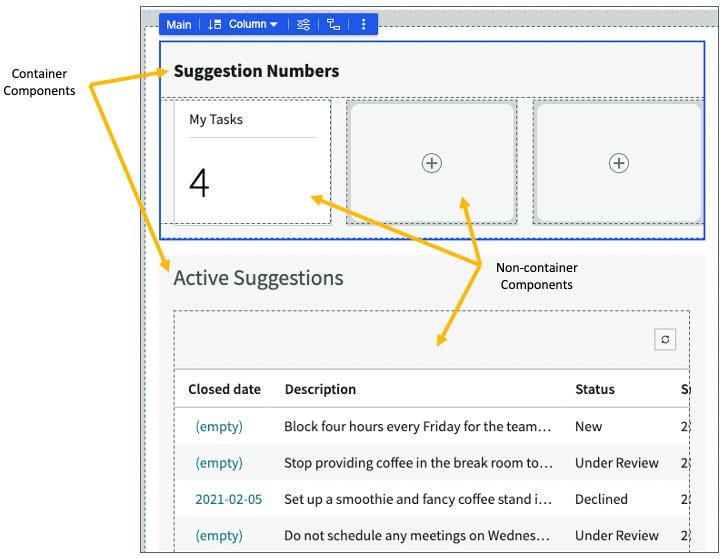Refresh the Active Suggestions list
This screenshot has width=724, height=559.
[665, 340]
